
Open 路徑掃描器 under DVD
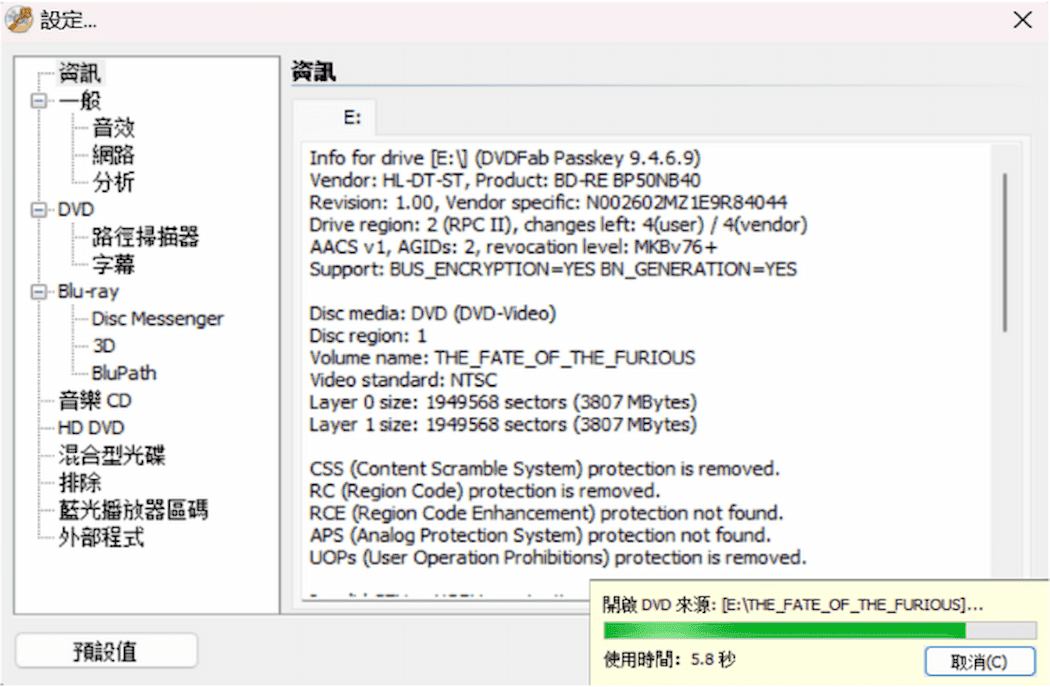[145, 236]
